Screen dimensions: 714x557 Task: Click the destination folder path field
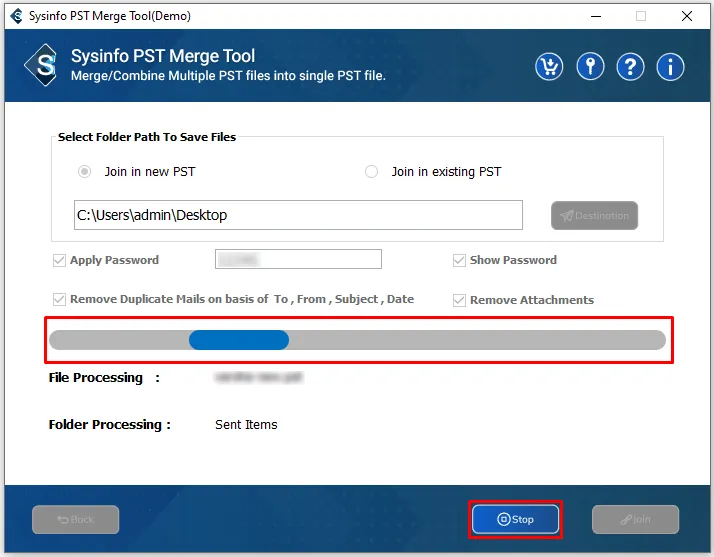(x=298, y=215)
